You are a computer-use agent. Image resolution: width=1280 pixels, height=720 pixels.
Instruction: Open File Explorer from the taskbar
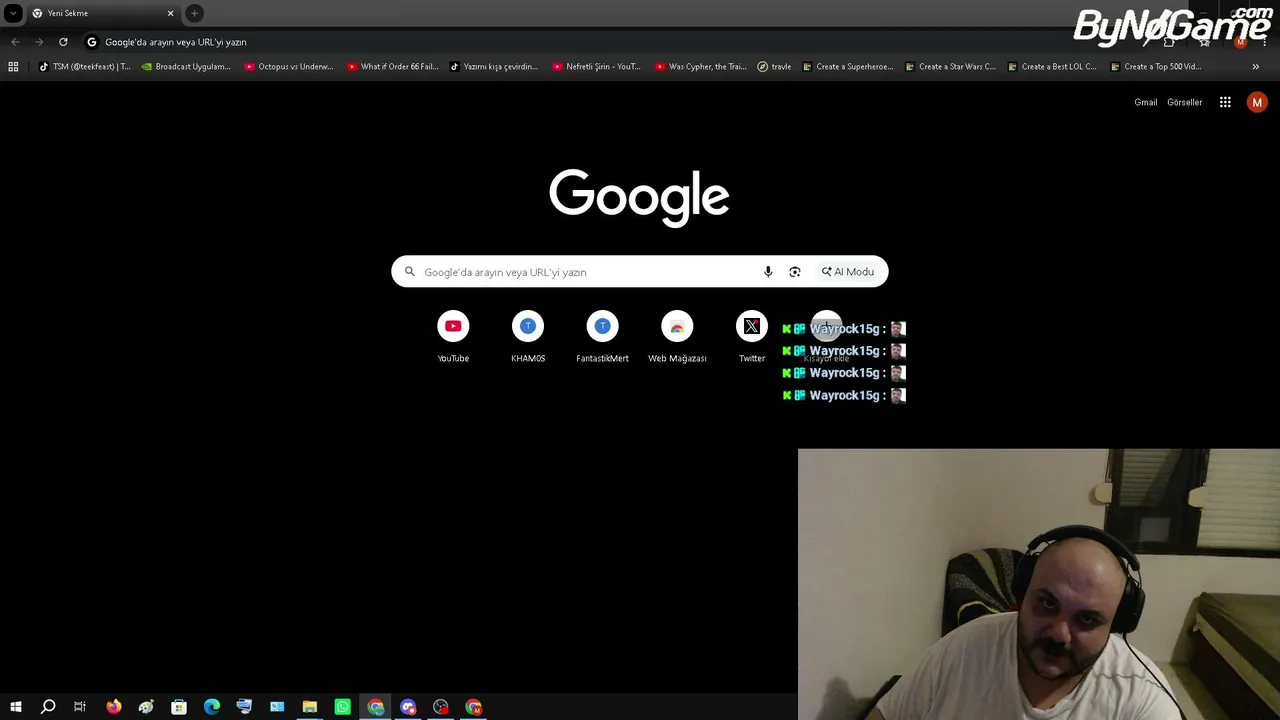[x=310, y=707]
